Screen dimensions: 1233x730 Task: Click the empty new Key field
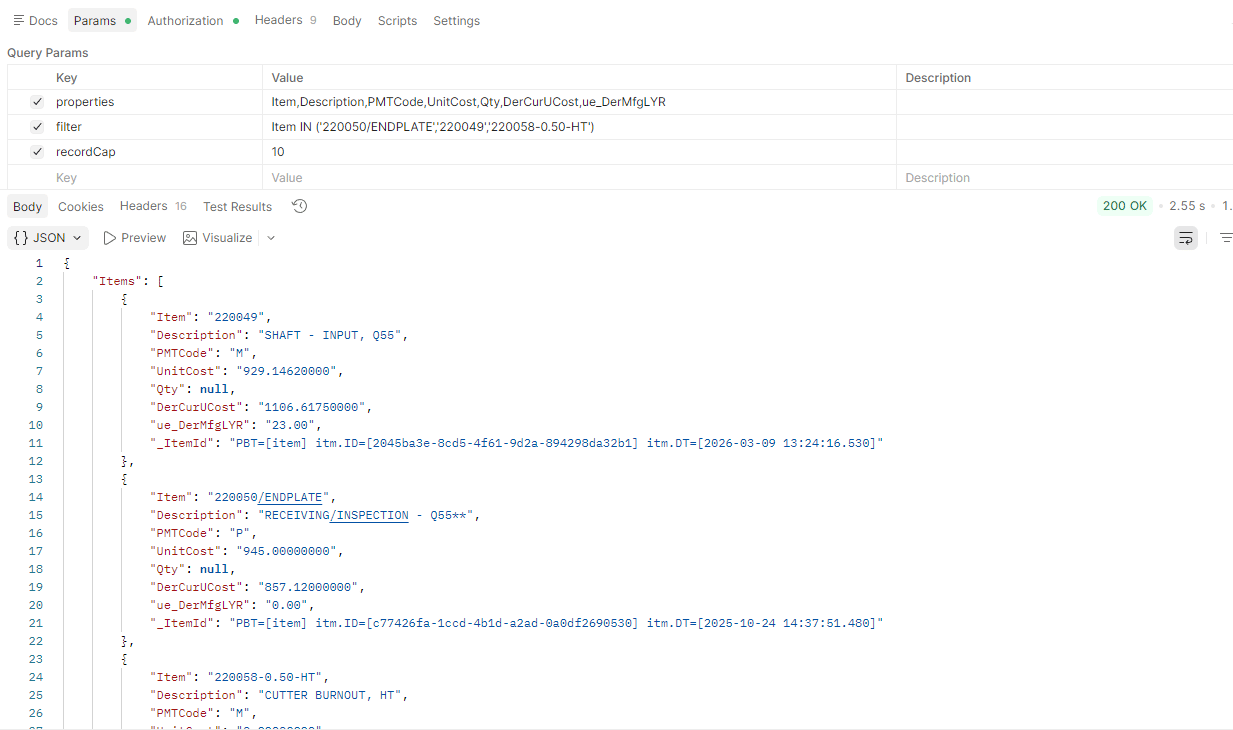pos(157,177)
